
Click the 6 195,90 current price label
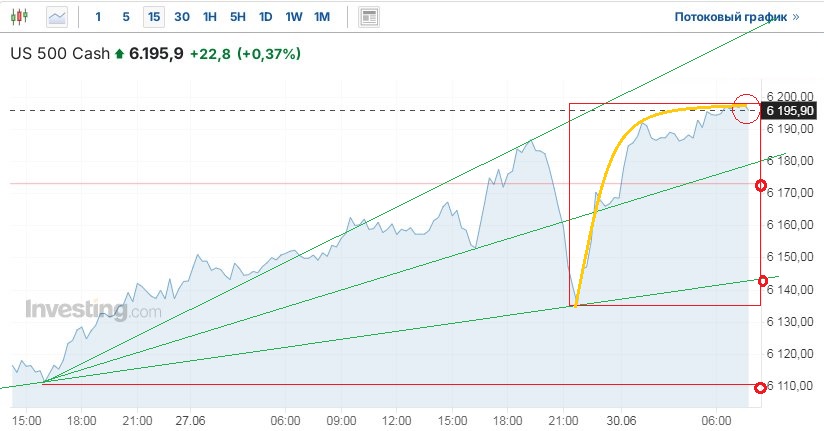tap(790, 110)
